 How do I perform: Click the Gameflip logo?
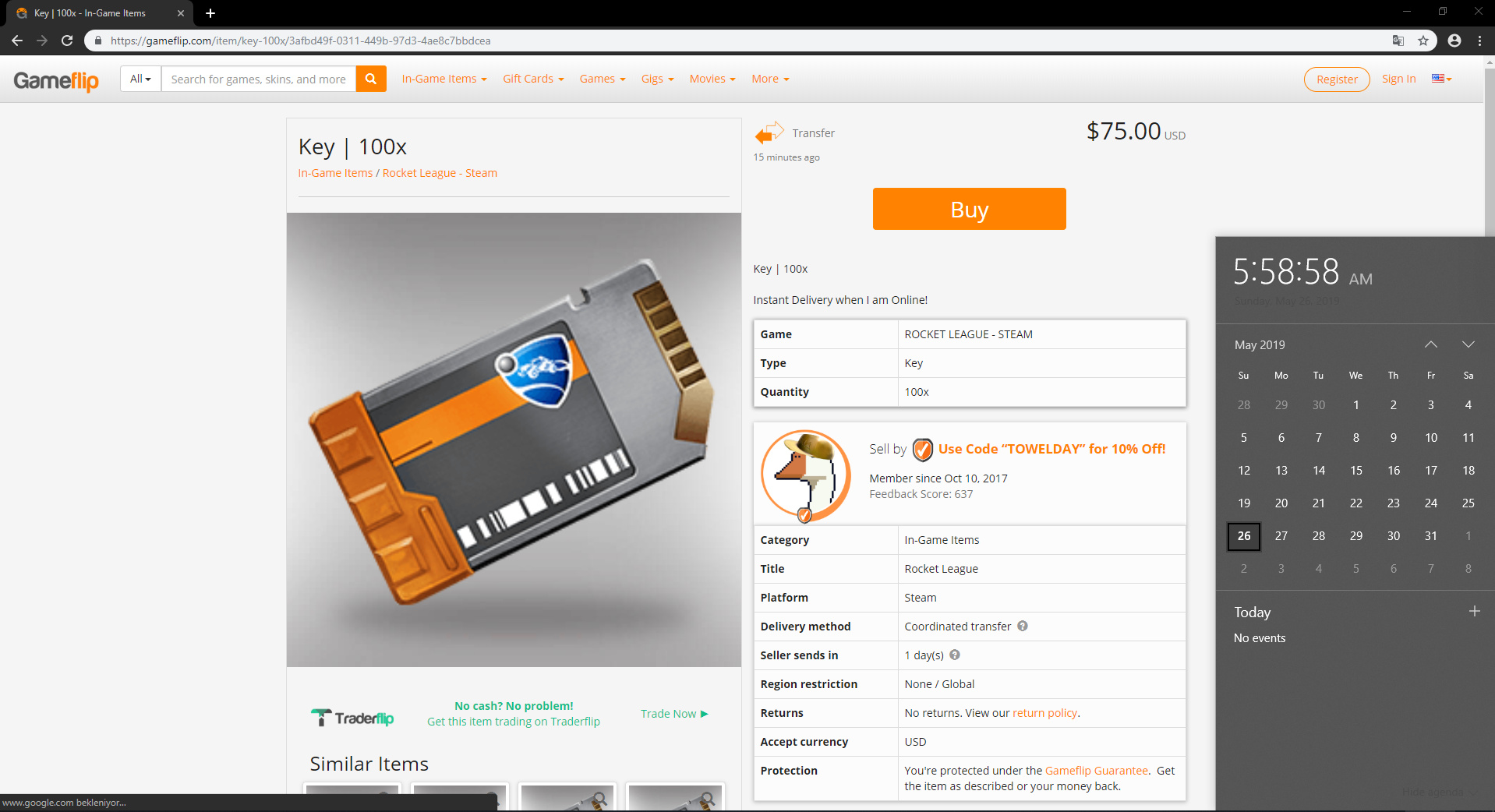click(56, 80)
